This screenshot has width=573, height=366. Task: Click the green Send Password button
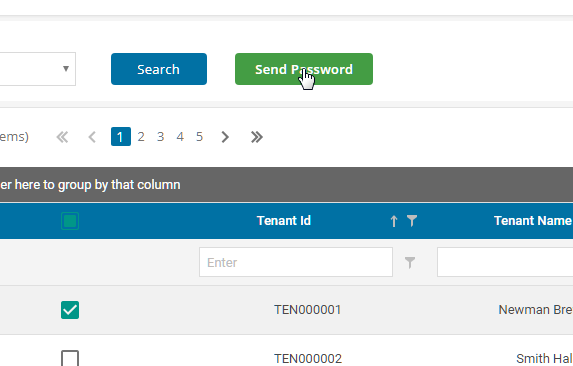[x=304, y=69]
